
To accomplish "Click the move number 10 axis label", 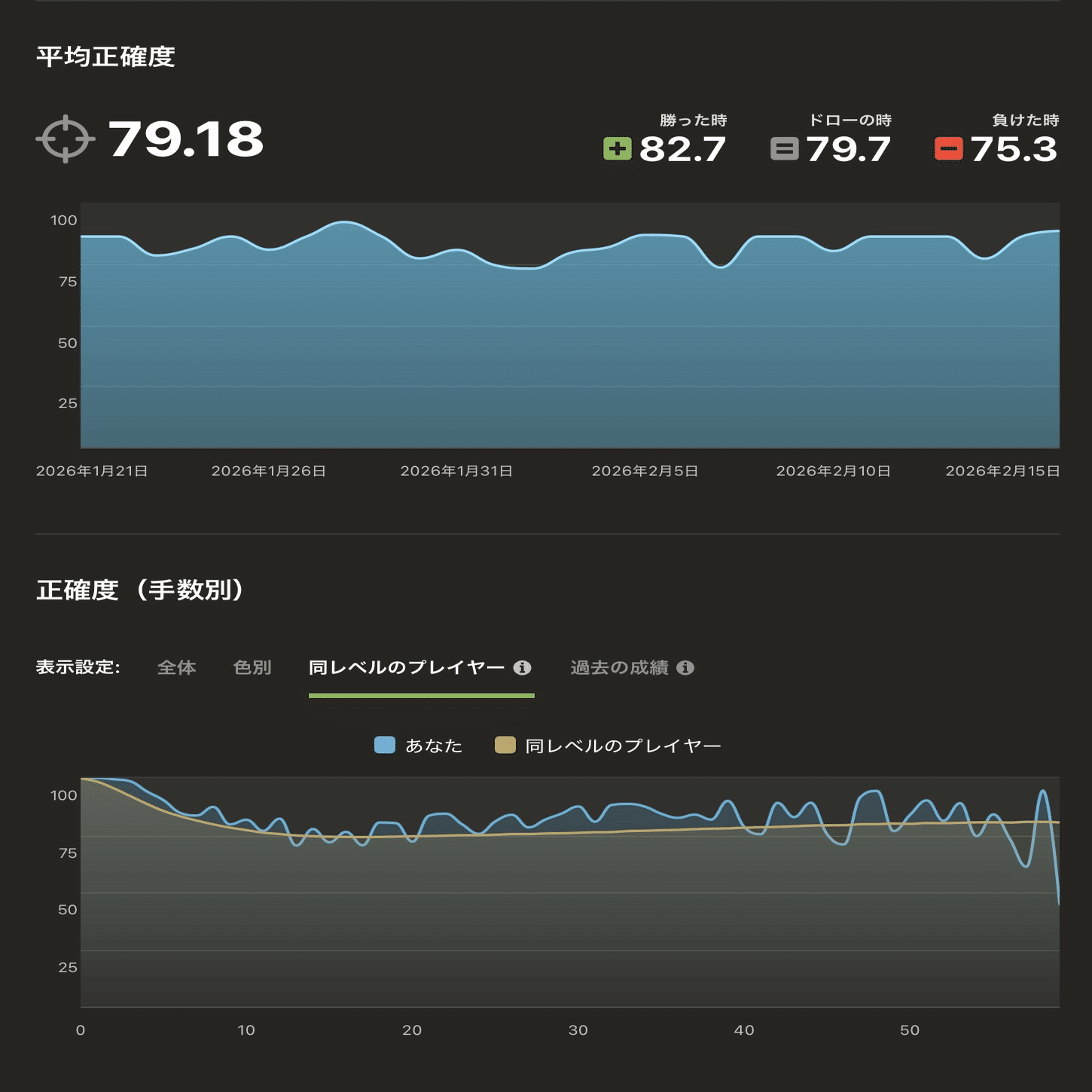I will point(246,1030).
